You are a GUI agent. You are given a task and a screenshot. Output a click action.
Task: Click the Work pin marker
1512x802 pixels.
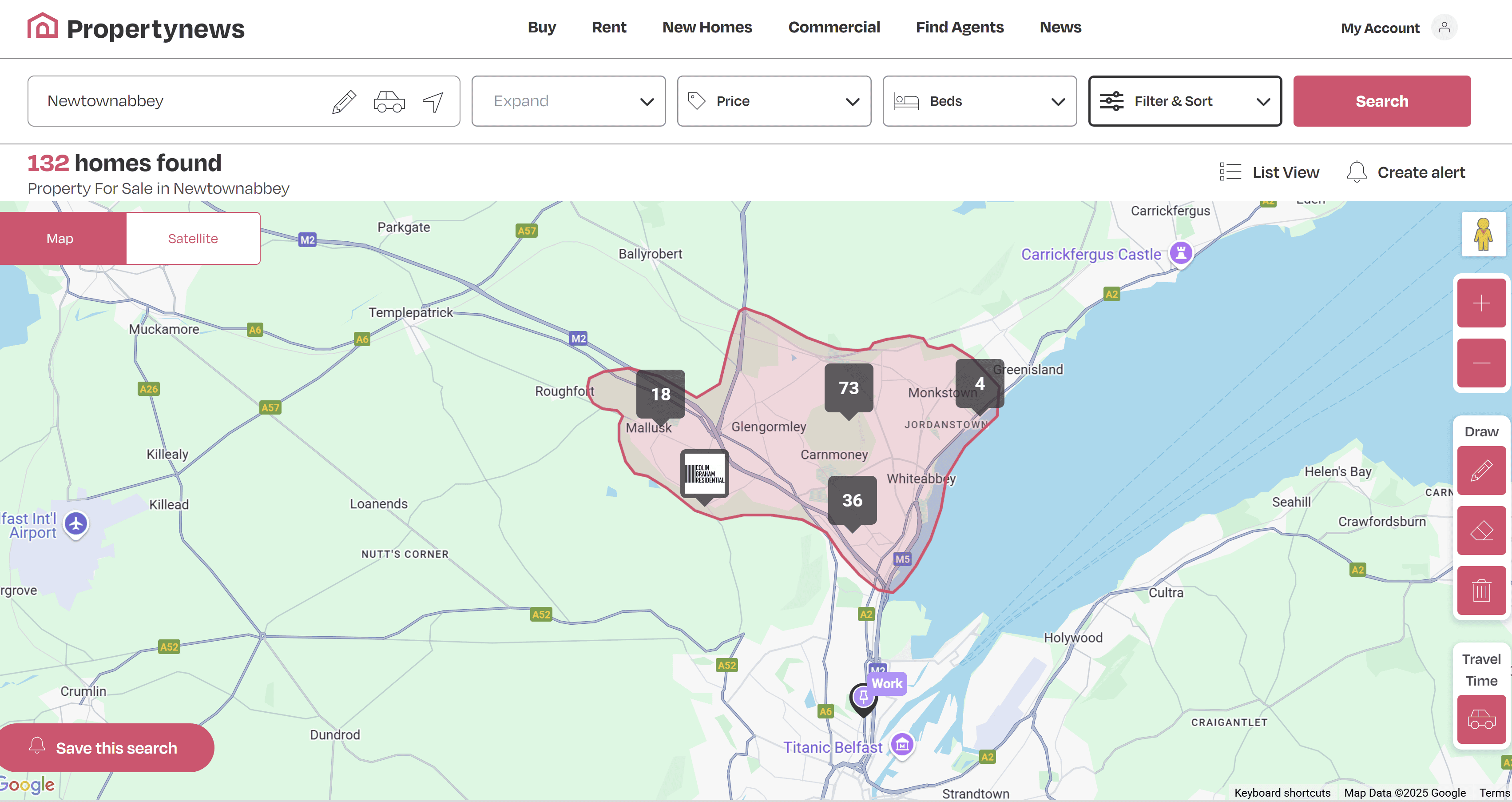[x=863, y=699]
